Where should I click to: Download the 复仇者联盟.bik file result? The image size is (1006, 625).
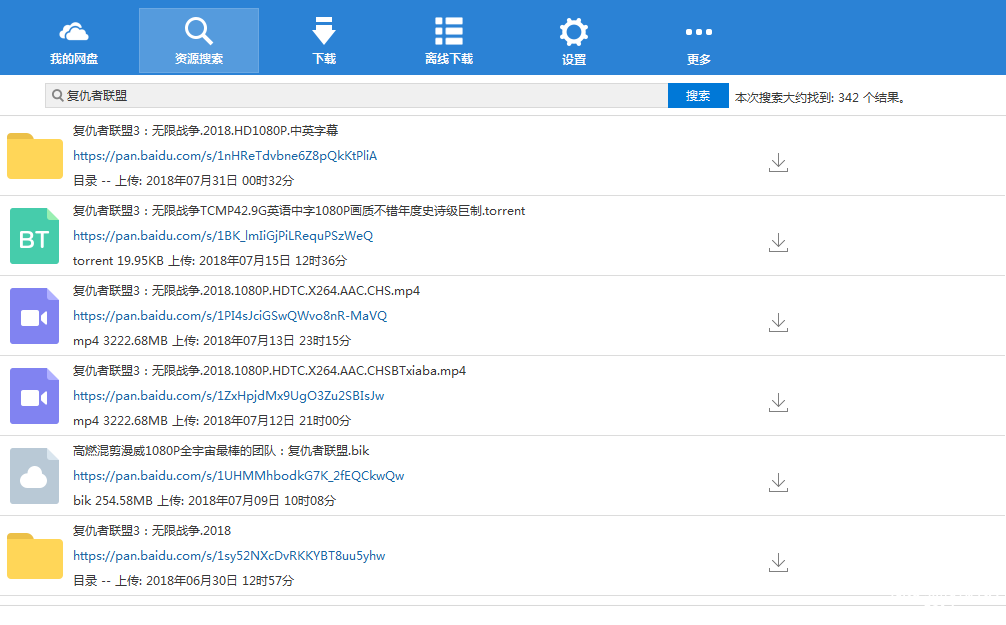pos(778,482)
